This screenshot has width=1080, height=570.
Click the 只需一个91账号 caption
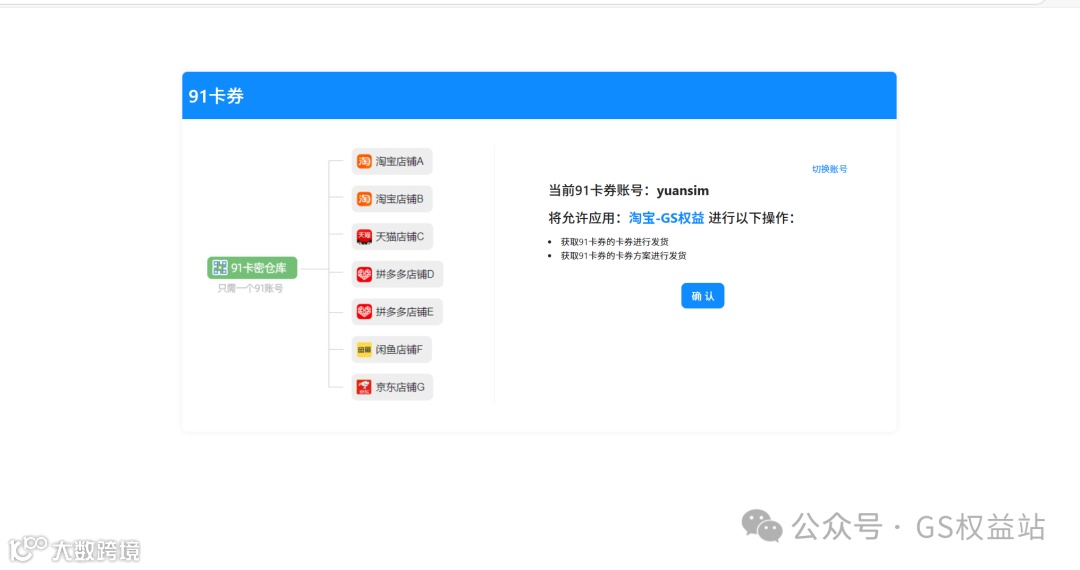click(250, 288)
